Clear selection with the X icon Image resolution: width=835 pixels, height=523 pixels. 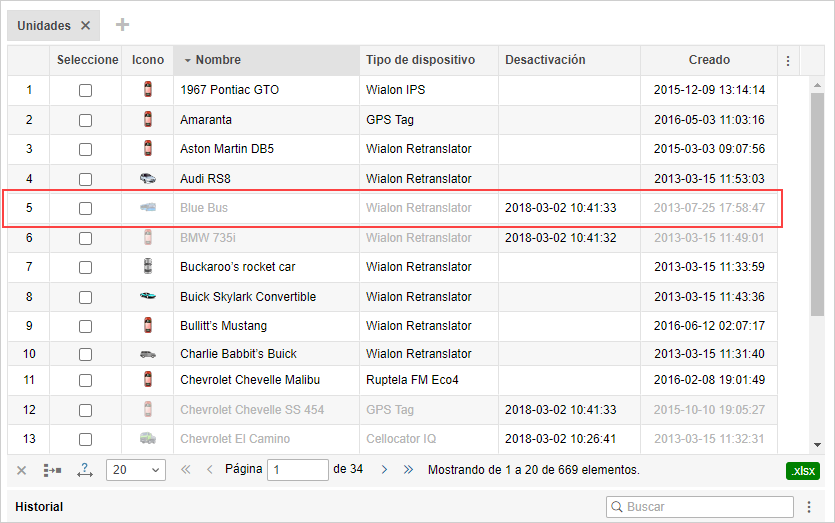pyautogui.click(x=21, y=470)
